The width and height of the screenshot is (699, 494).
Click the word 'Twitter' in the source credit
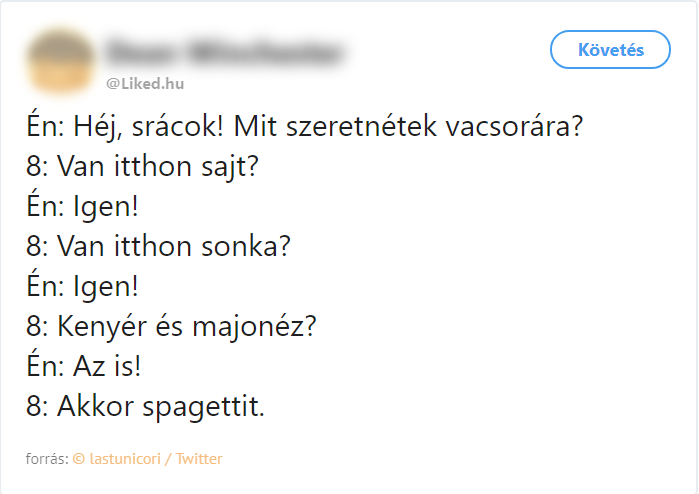pyautogui.click(x=198, y=459)
